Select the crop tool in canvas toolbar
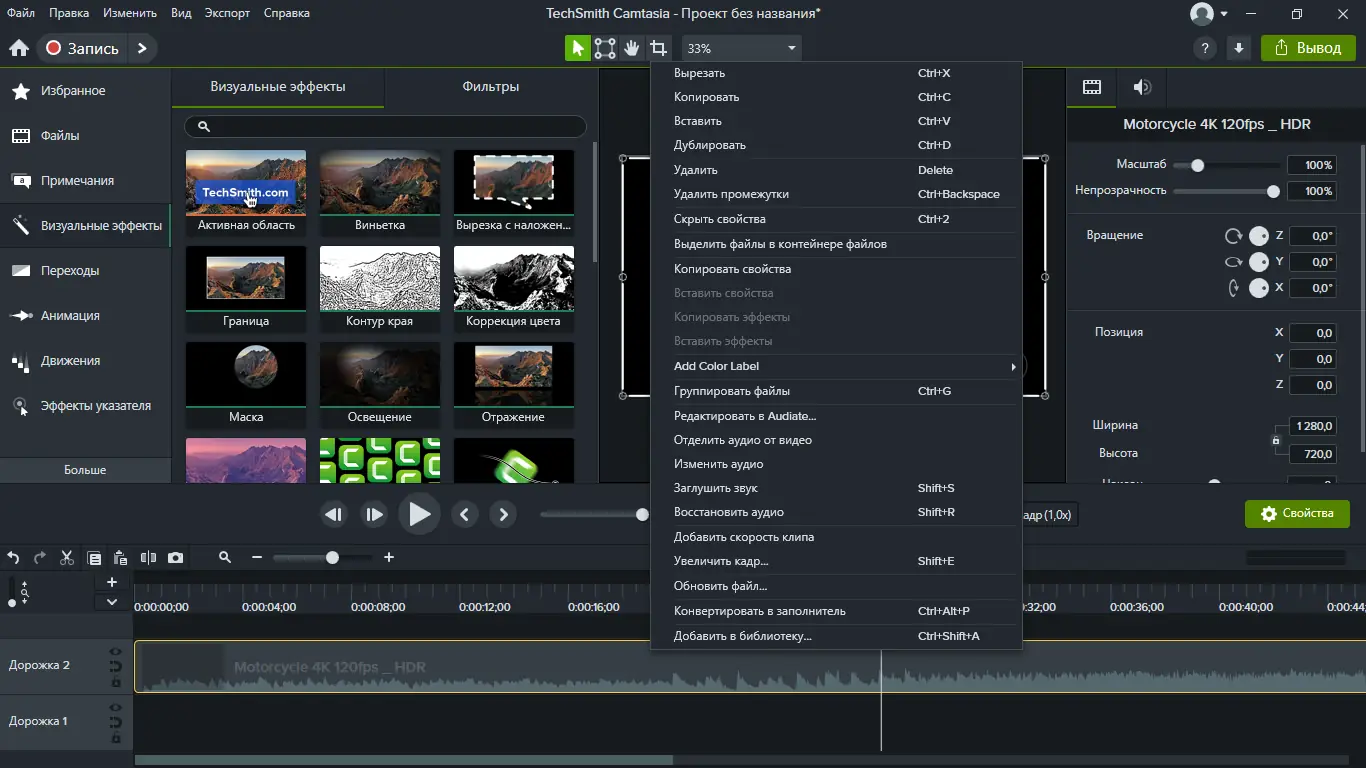The image size is (1366, 768). pyautogui.click(x=658, y=48)
